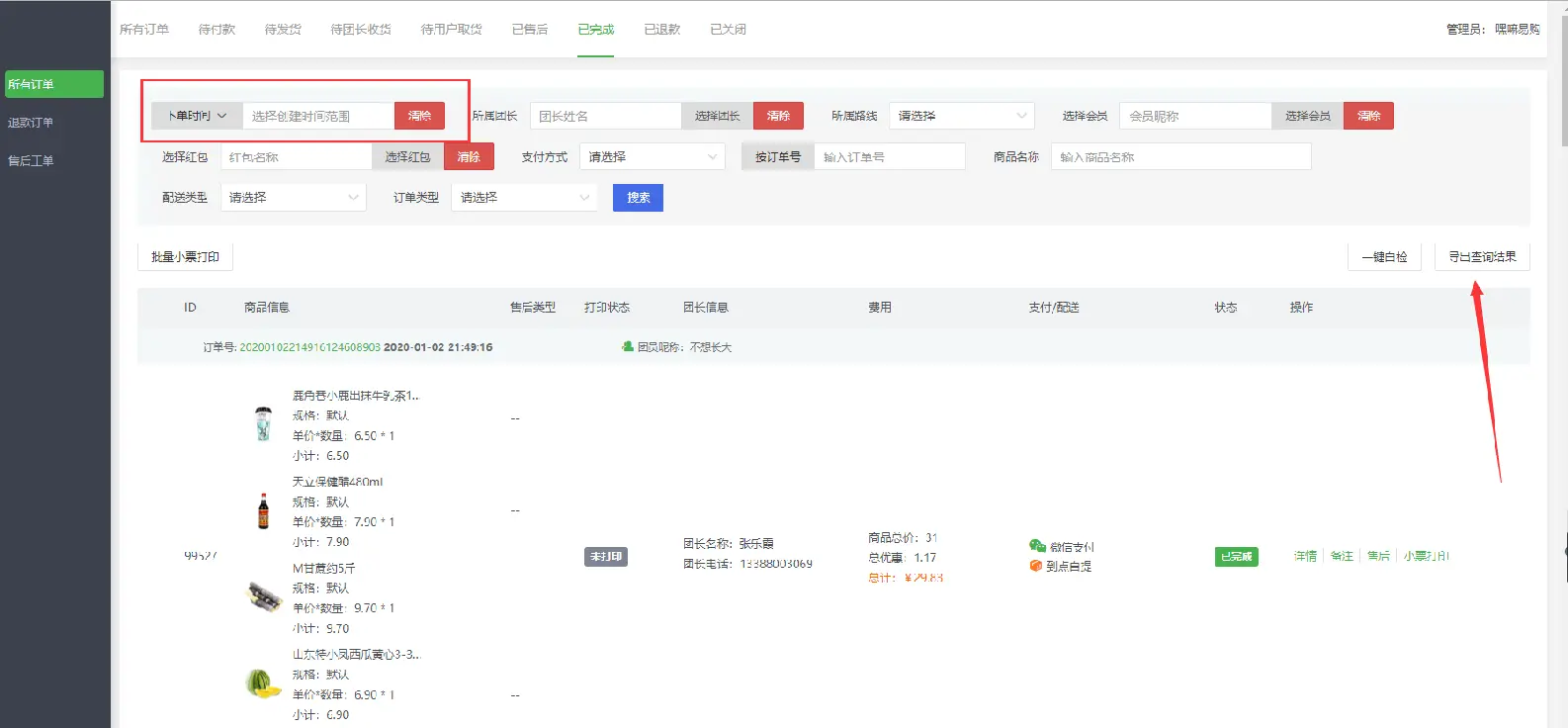1568x728 pixels.
Task: Click the 鹿角巷 product name text
Action: (x=356, y=396)
